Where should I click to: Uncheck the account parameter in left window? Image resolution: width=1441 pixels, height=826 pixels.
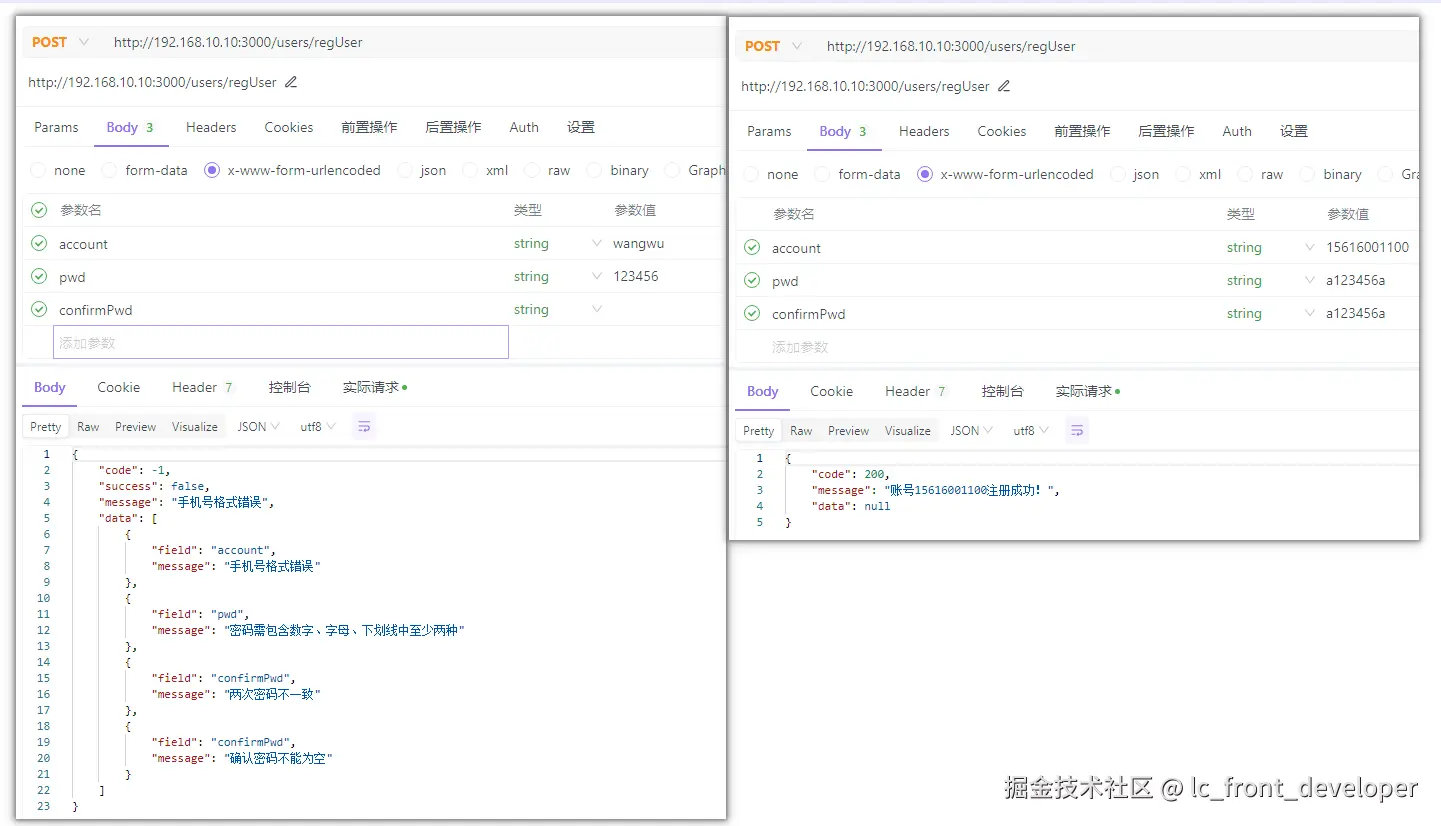point(39,243)
